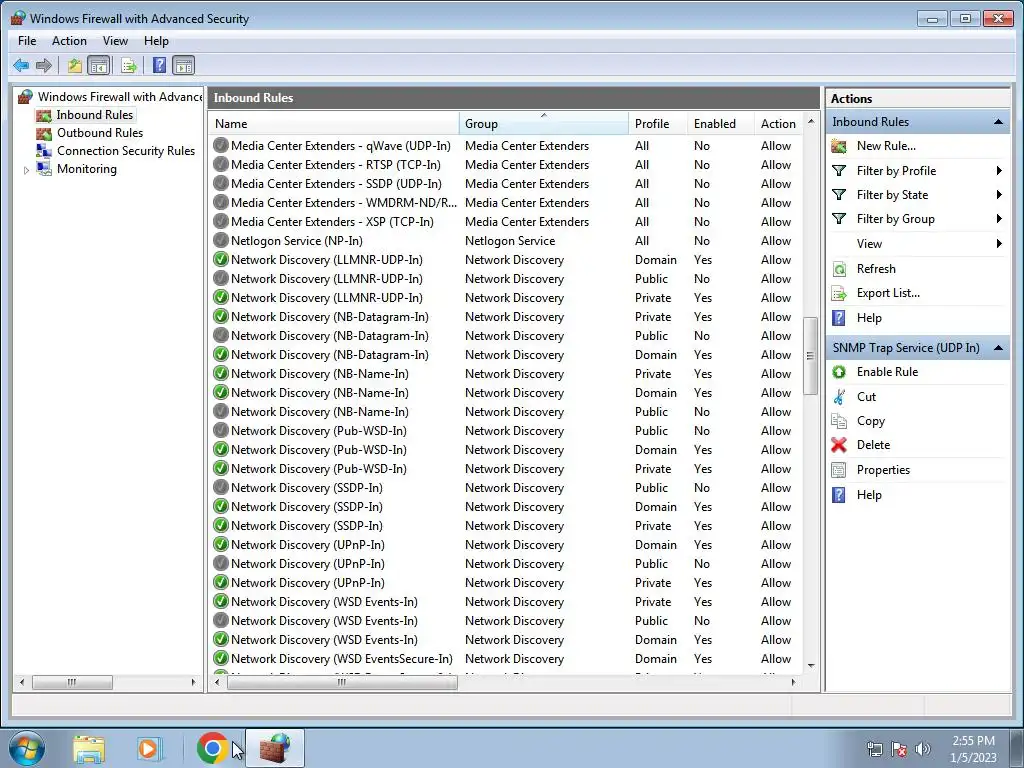Image resolution: width=1024 pixels, height=768 pixels.
Task: Open the Filter by Profile submenu arrow
Action: 999,170
